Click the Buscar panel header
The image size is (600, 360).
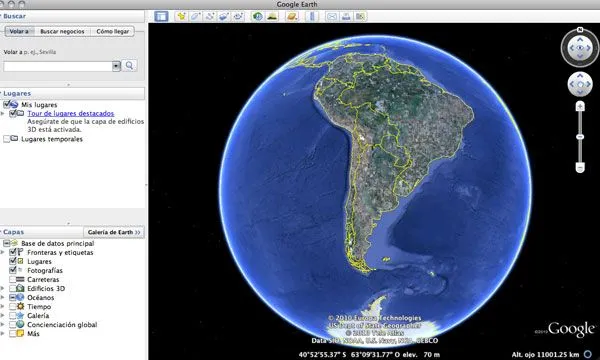coord(72,16)
